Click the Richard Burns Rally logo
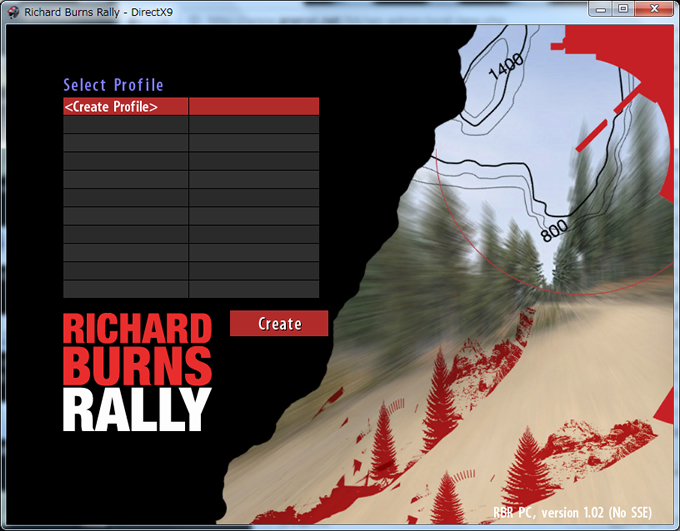 click(x=137, y=372)
